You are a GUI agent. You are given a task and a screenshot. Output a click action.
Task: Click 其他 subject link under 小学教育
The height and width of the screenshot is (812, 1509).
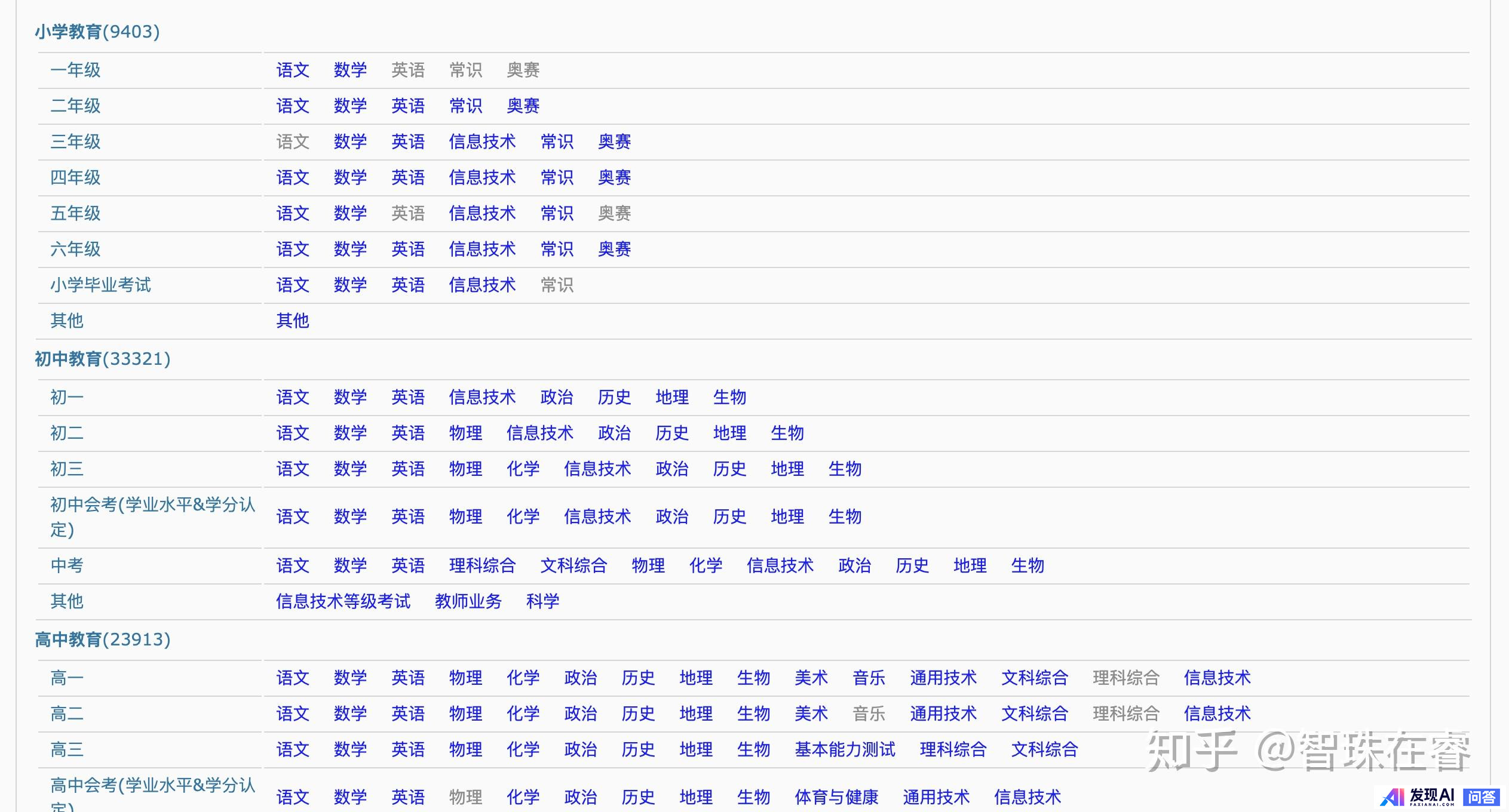click(x=293, y=321)
